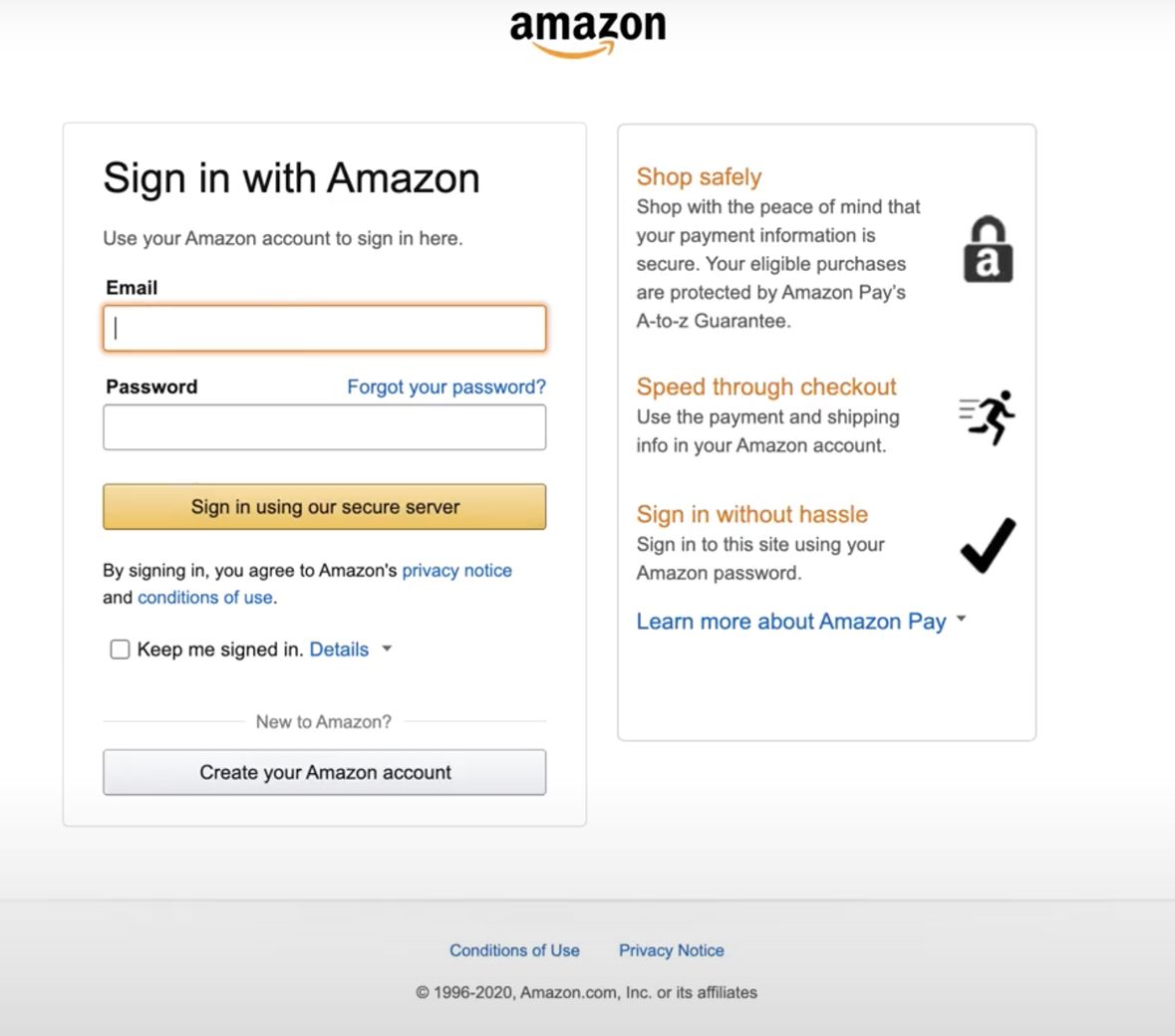Open Learn more about Amazon Pay link
1175x1036 pixels.
point(790,622)
